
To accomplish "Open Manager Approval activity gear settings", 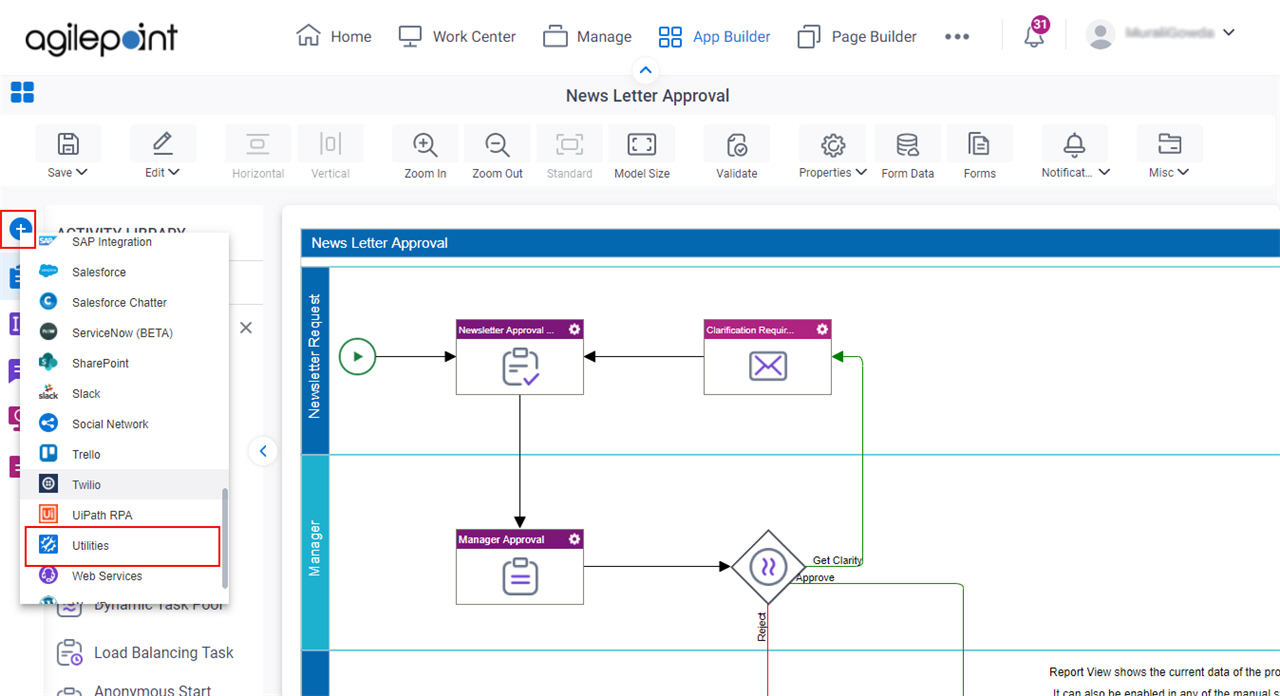I will click(574, 539).
